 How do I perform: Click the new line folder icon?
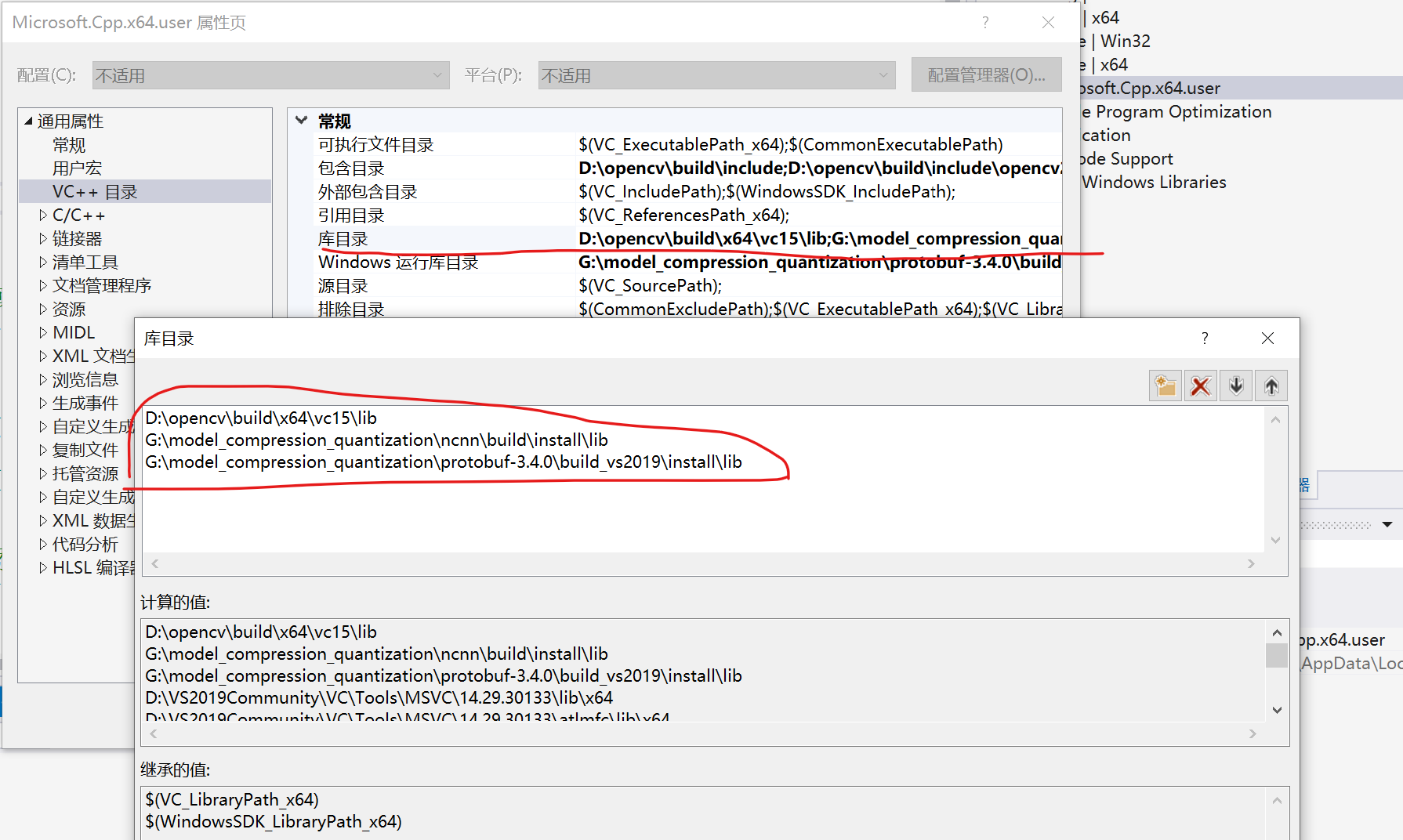coord(1166,386)
